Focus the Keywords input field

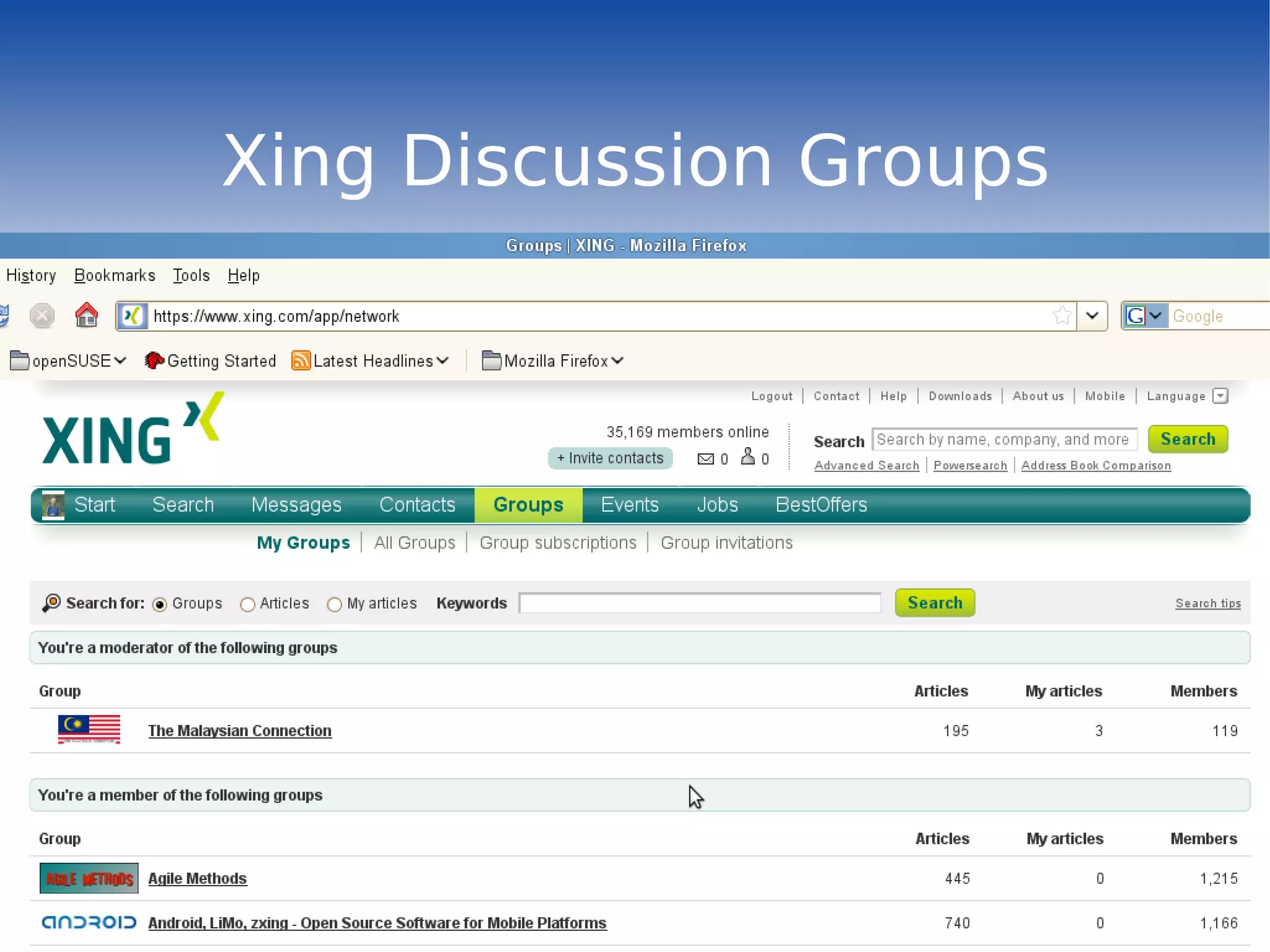coord(699,603)
